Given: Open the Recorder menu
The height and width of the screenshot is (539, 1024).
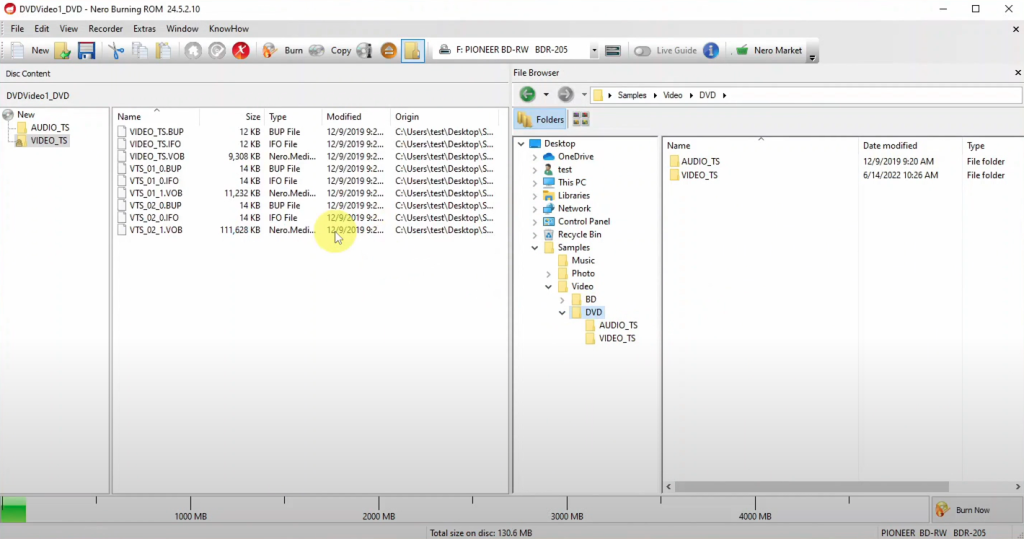Looking at the screenshot, I should click(105, 29).
